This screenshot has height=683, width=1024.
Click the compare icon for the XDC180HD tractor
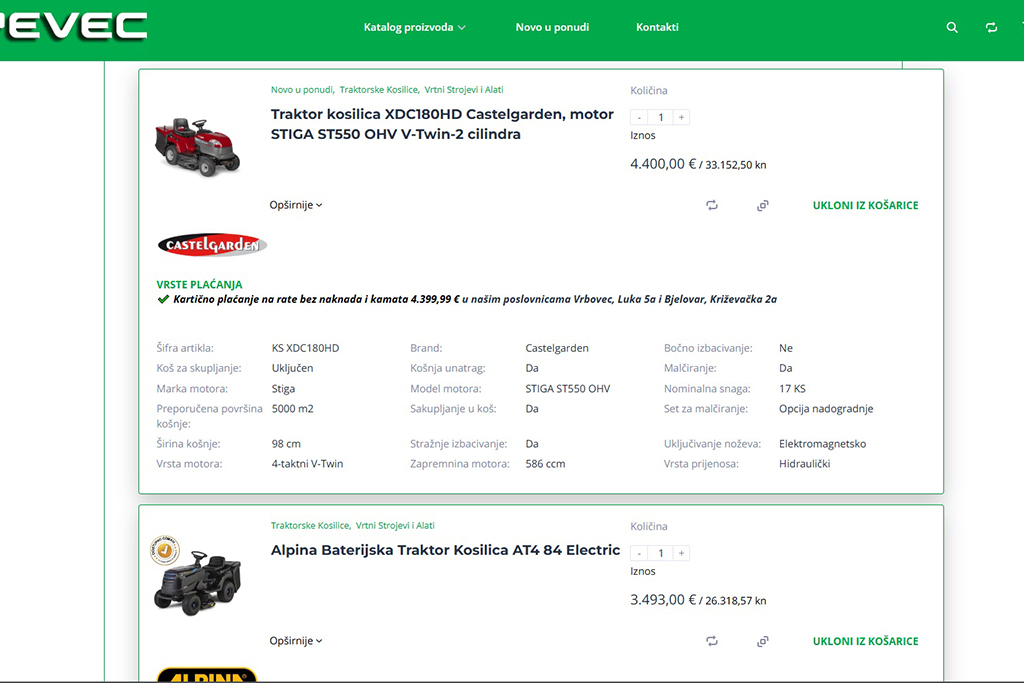point(711,204)
